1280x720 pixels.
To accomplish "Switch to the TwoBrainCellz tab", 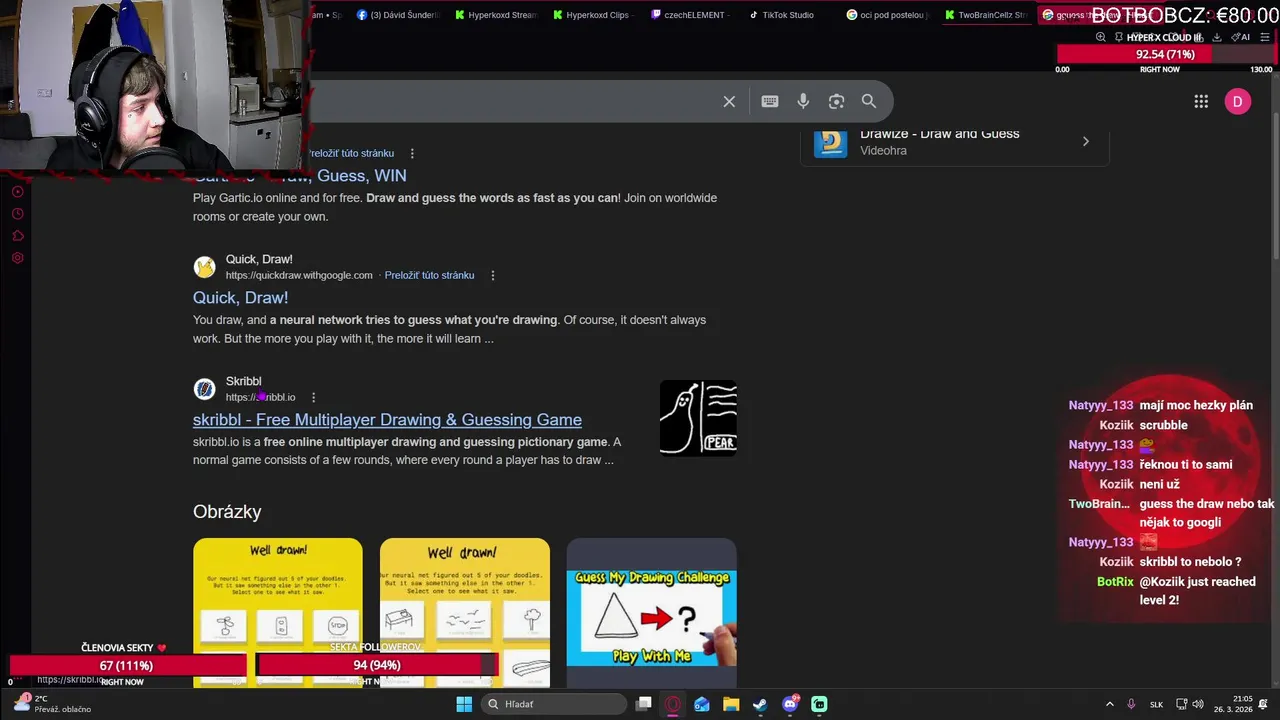I will (985, 15).
